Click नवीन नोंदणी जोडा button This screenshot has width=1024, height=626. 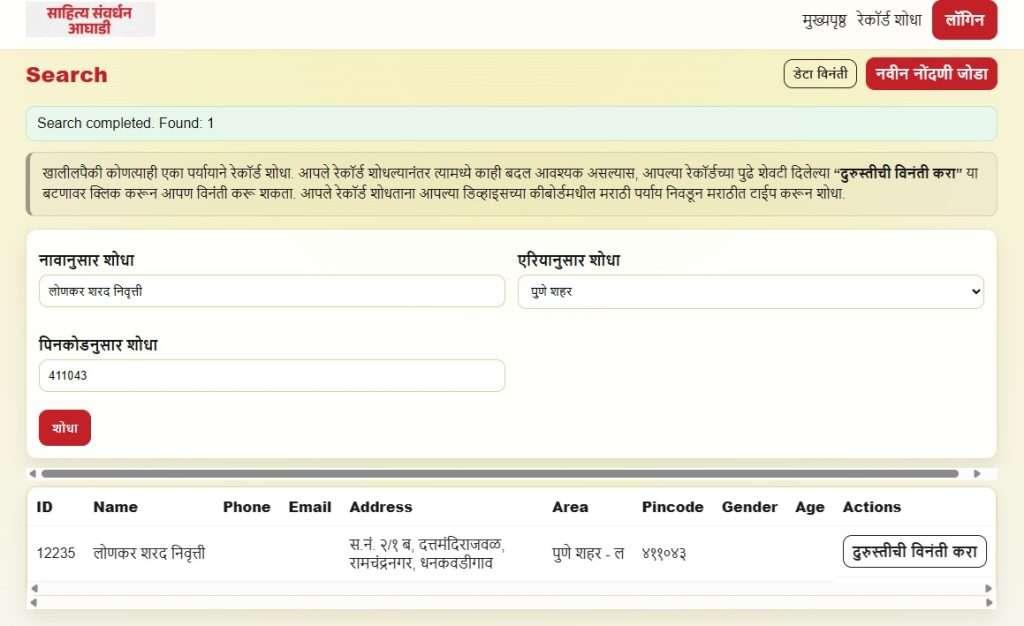[x=931, y=74]
